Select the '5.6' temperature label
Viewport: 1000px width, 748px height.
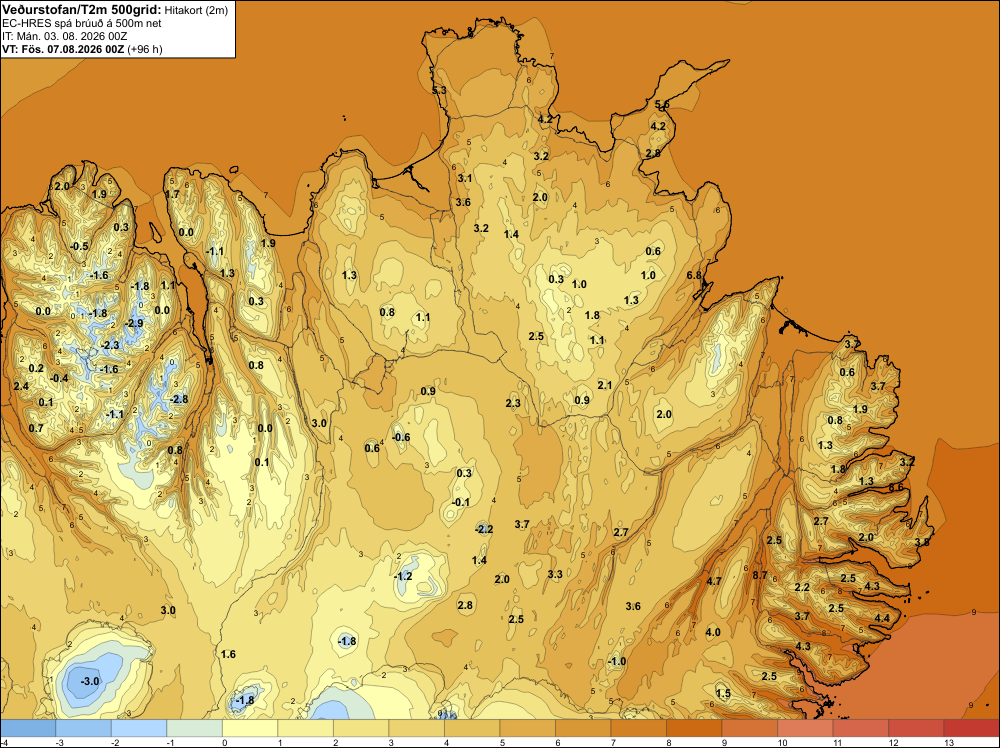pyautogui.click(x=662, y=105)
